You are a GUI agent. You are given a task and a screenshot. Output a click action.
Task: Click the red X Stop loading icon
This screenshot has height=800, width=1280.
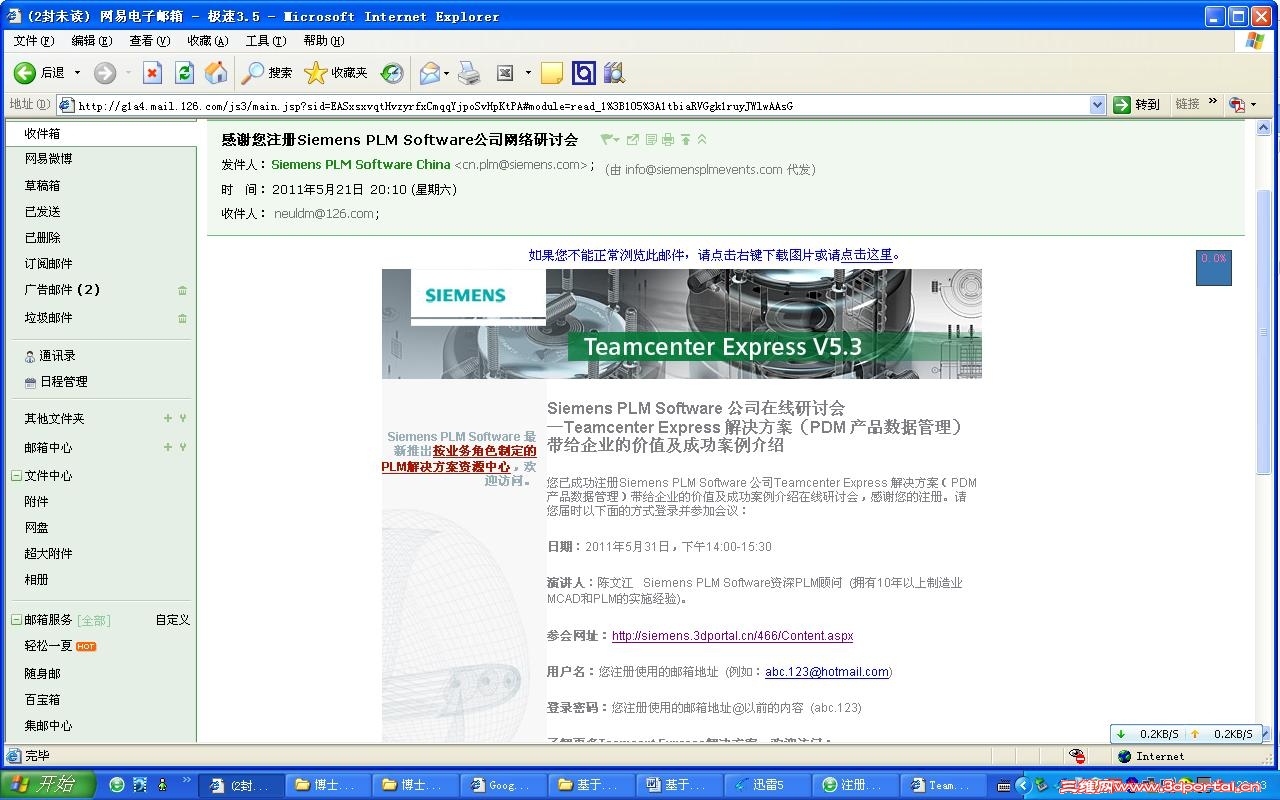click(152, 73)
